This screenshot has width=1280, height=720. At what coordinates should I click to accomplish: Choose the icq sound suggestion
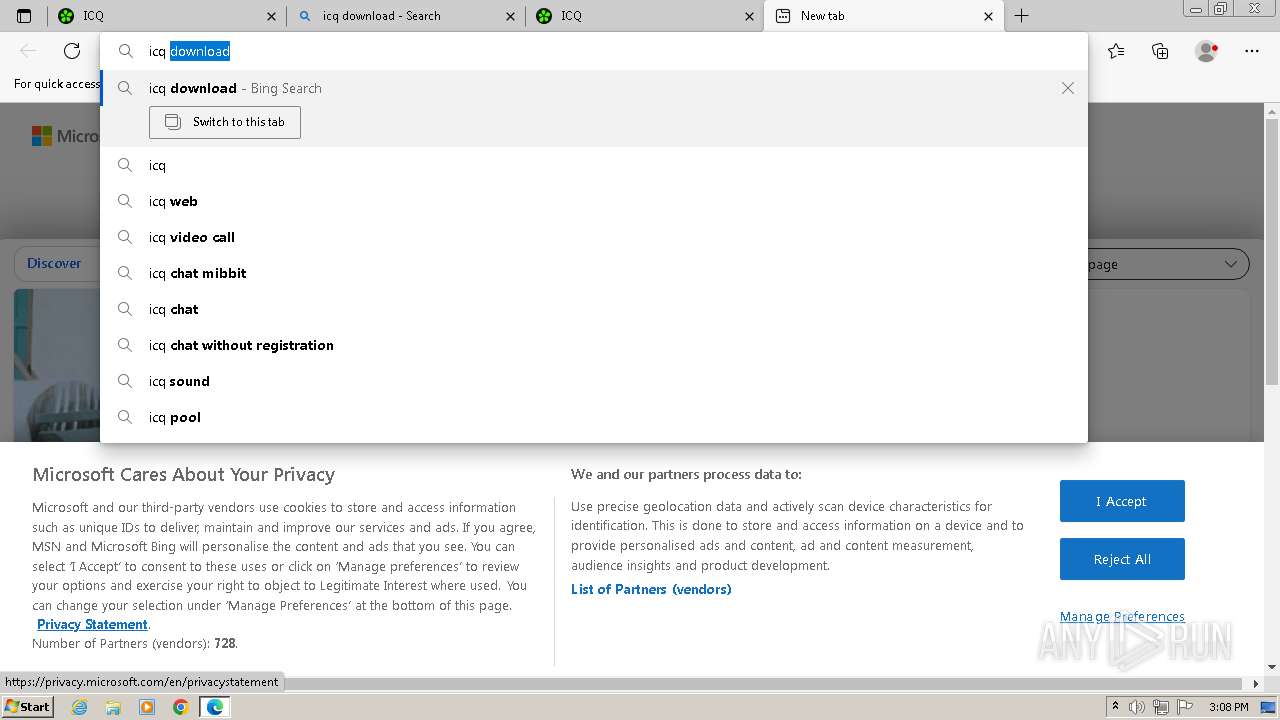pos(594,381)
